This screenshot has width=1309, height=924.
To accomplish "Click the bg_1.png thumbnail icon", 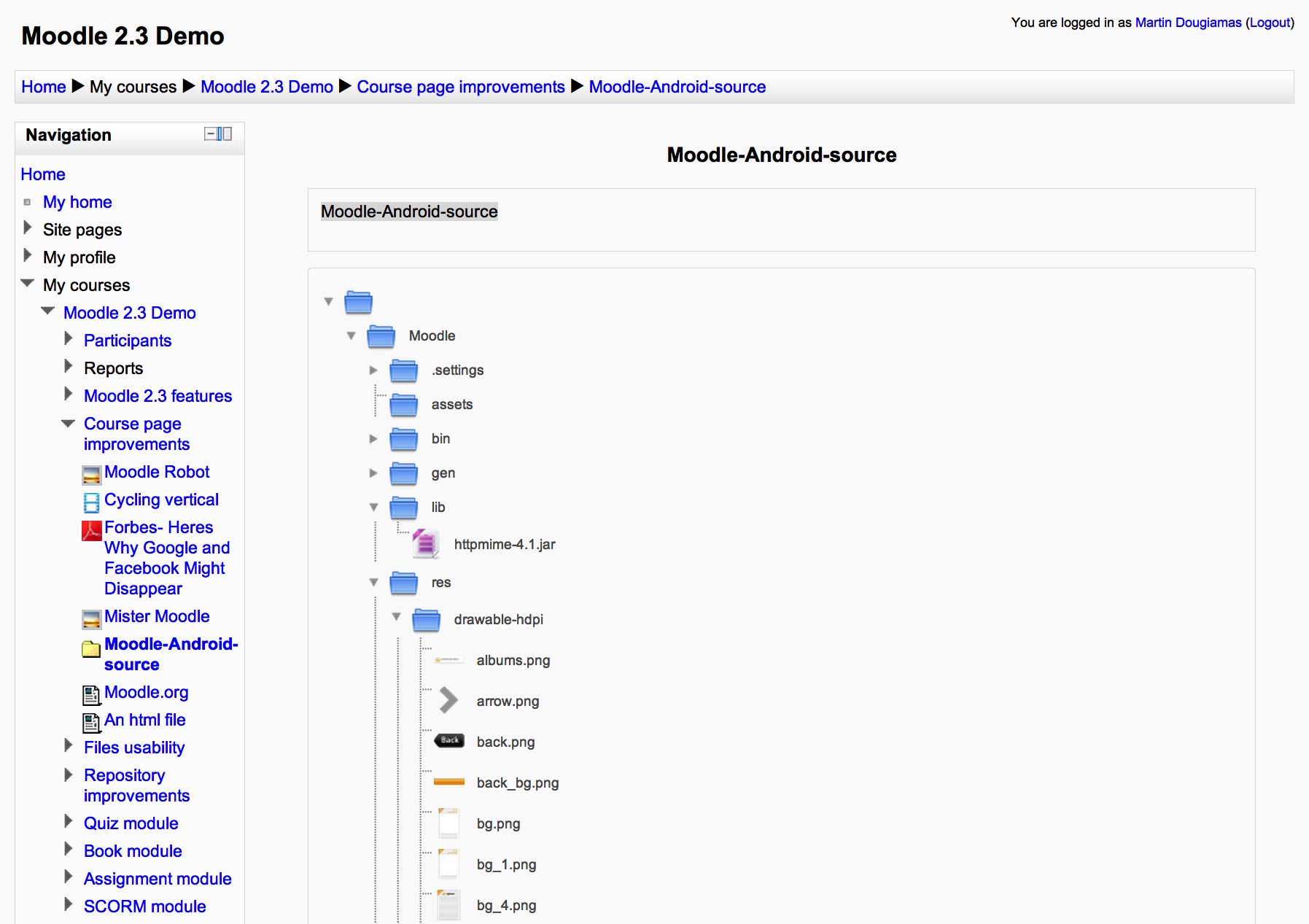I will click(x=448, y=864).
